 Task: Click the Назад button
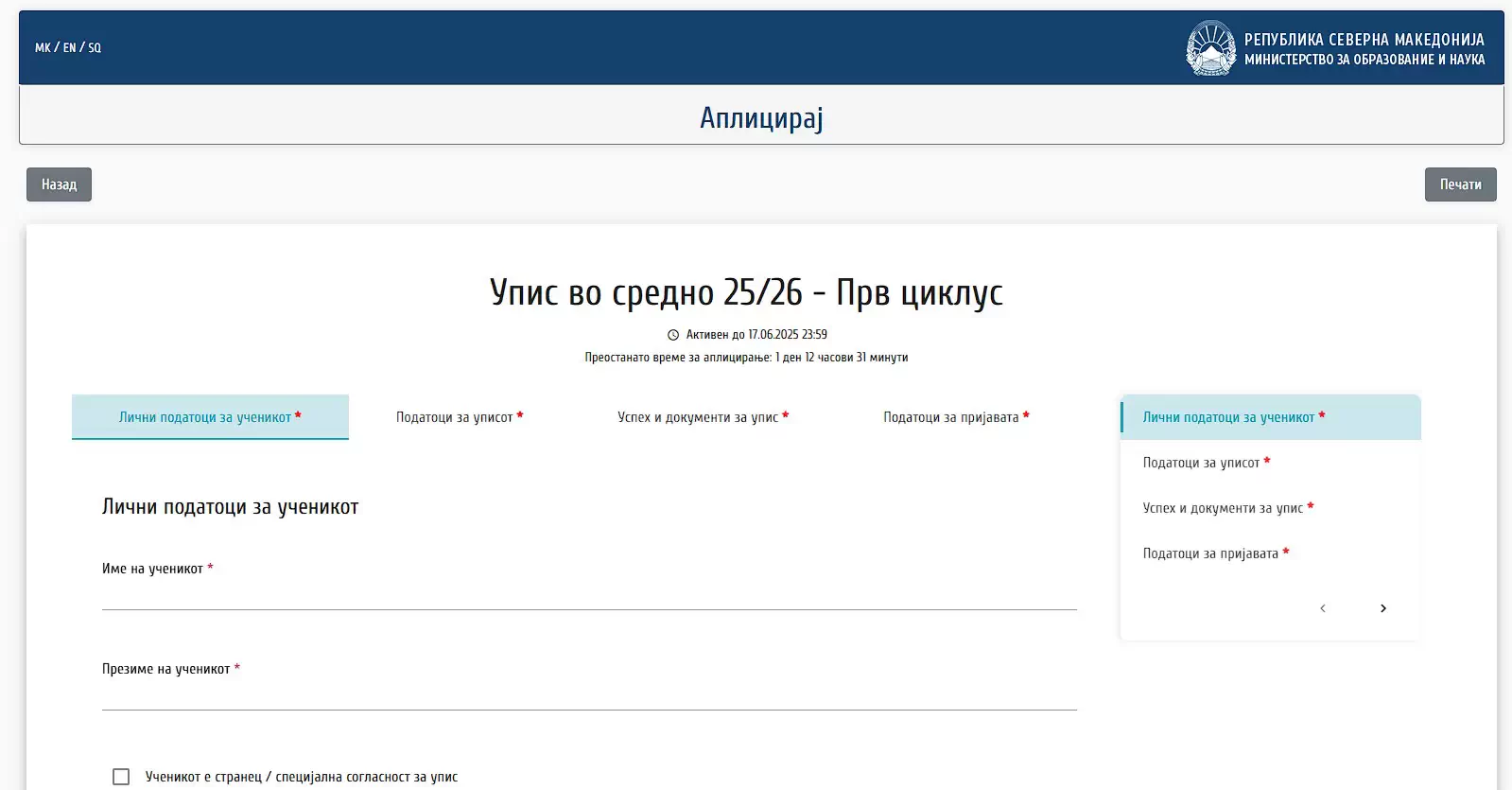59,184
